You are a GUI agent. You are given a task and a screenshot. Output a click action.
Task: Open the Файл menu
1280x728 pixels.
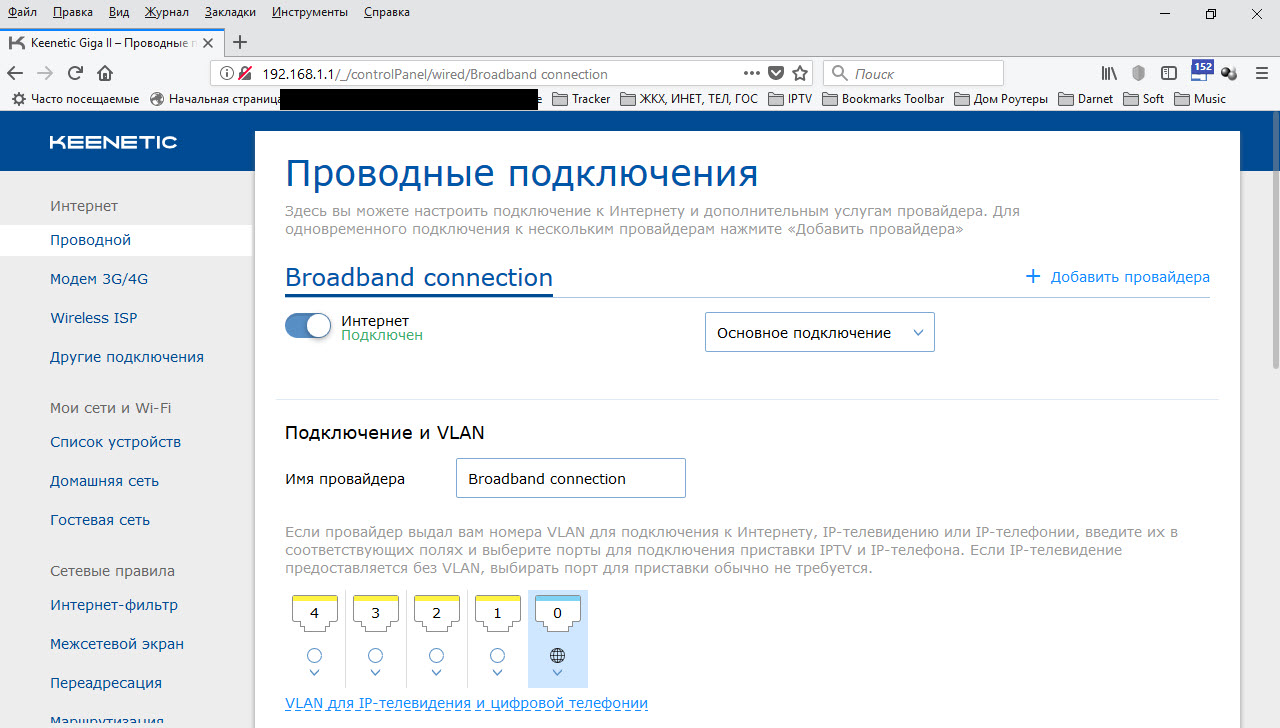[x=23, y=12]
